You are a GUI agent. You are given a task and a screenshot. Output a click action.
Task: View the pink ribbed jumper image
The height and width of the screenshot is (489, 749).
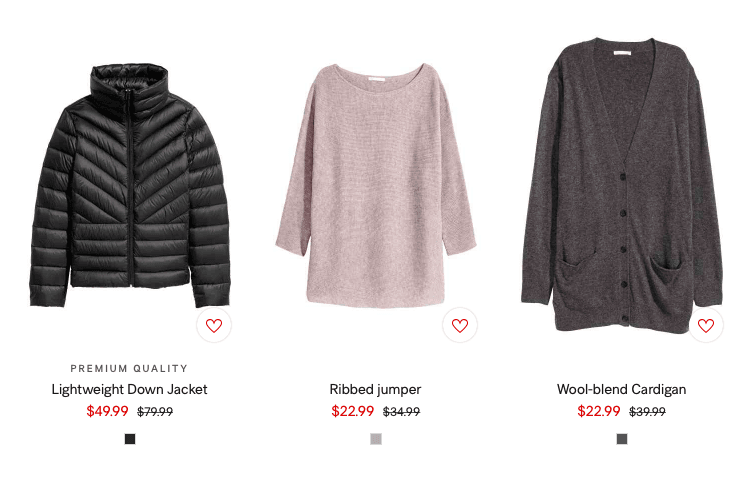point(376,185)
